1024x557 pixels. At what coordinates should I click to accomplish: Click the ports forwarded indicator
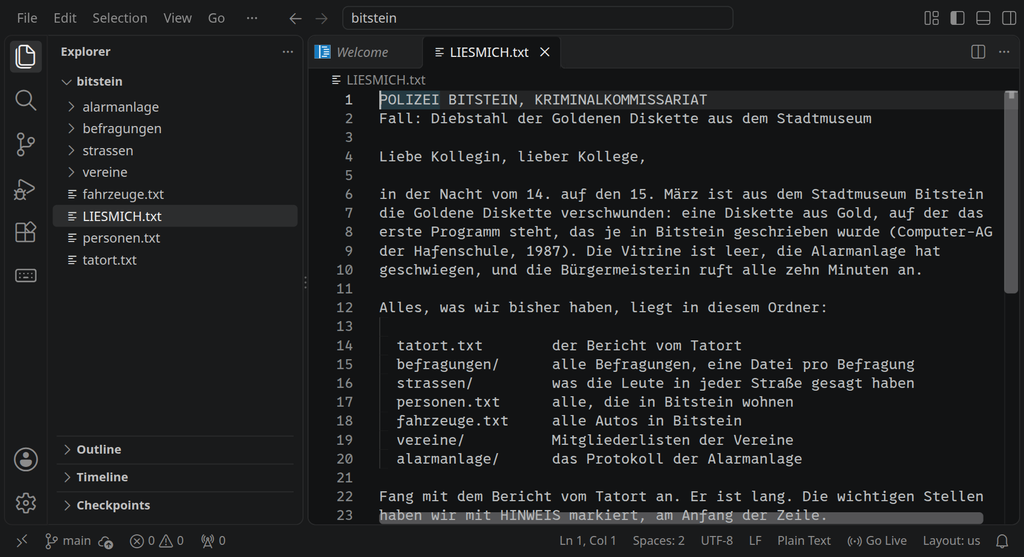click(x=214, y=541)
